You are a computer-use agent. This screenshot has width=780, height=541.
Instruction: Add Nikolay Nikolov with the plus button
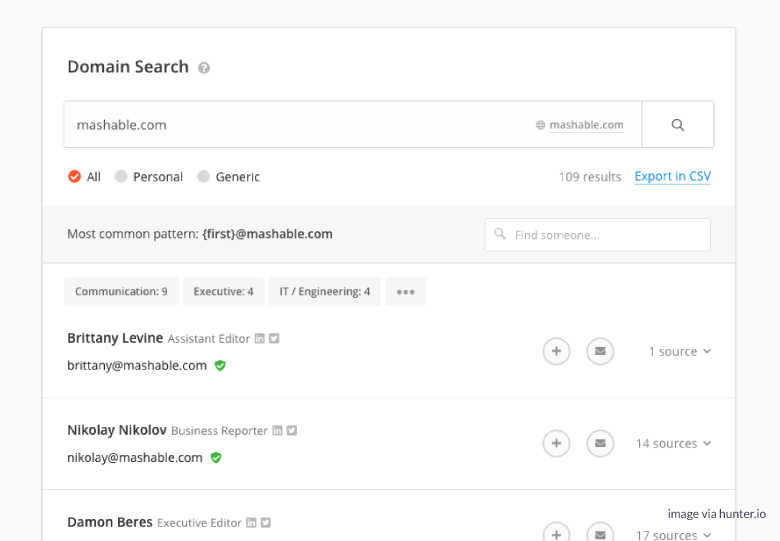[x=556, y=444]
